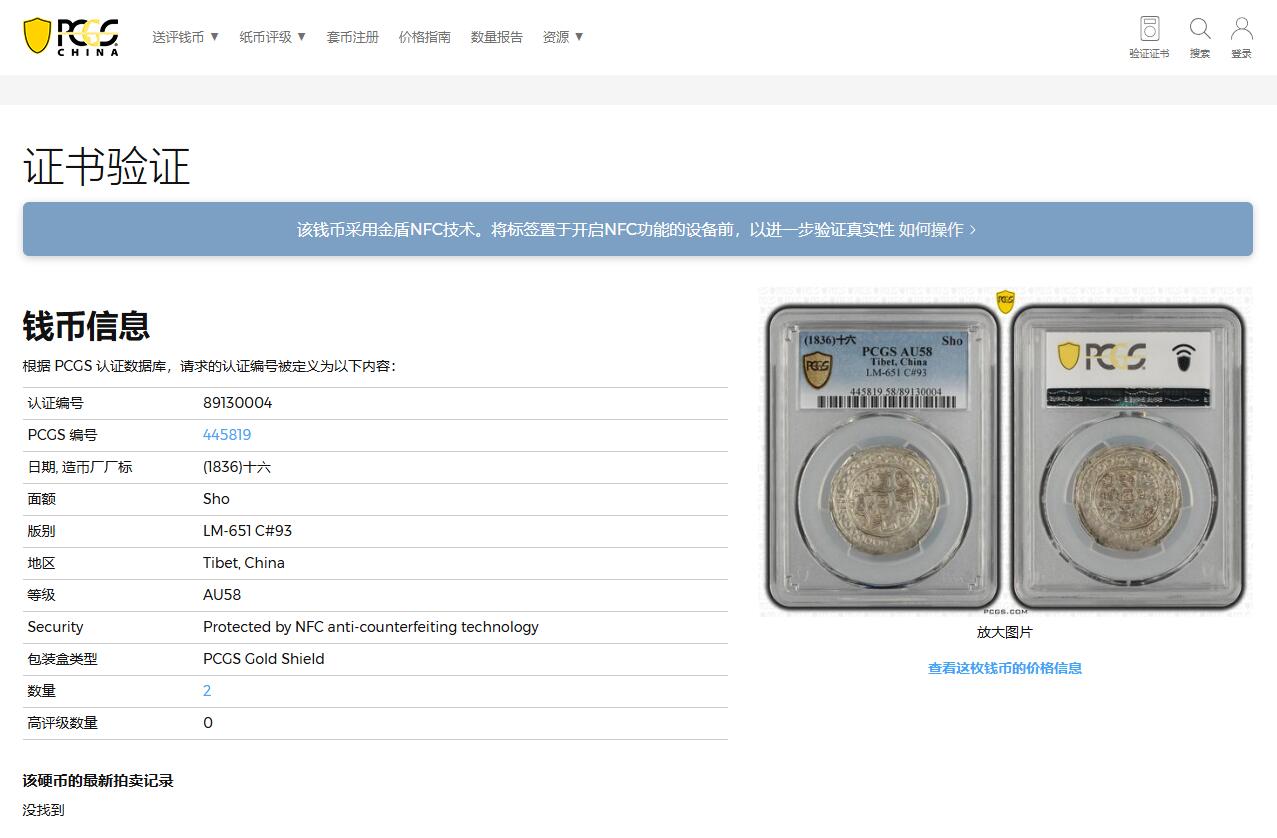Click the AU58 coin slab thumbnail
Viewport: 1277px width, 838px height.
point(880,451)
